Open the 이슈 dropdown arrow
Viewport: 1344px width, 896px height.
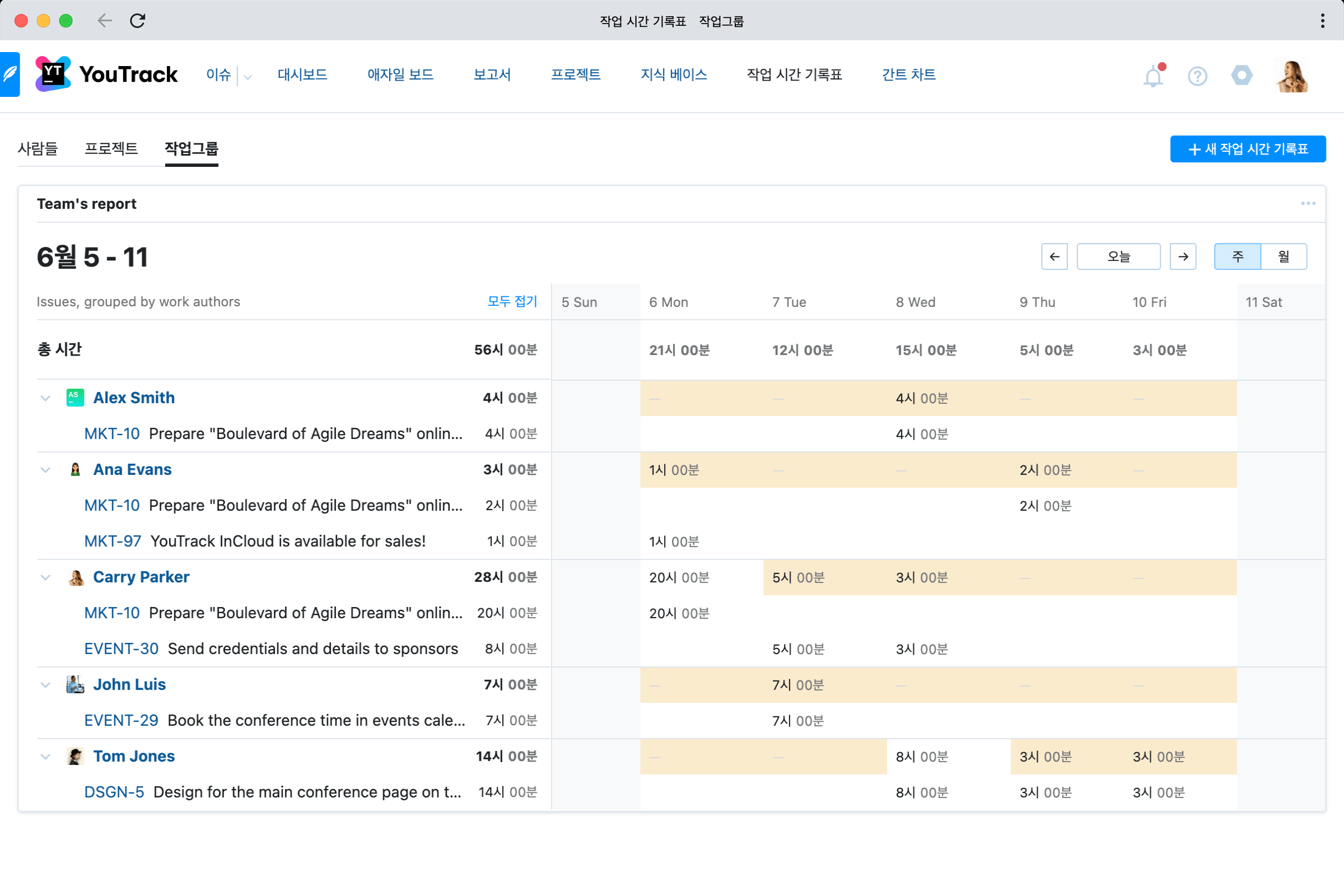coord(248,77)
